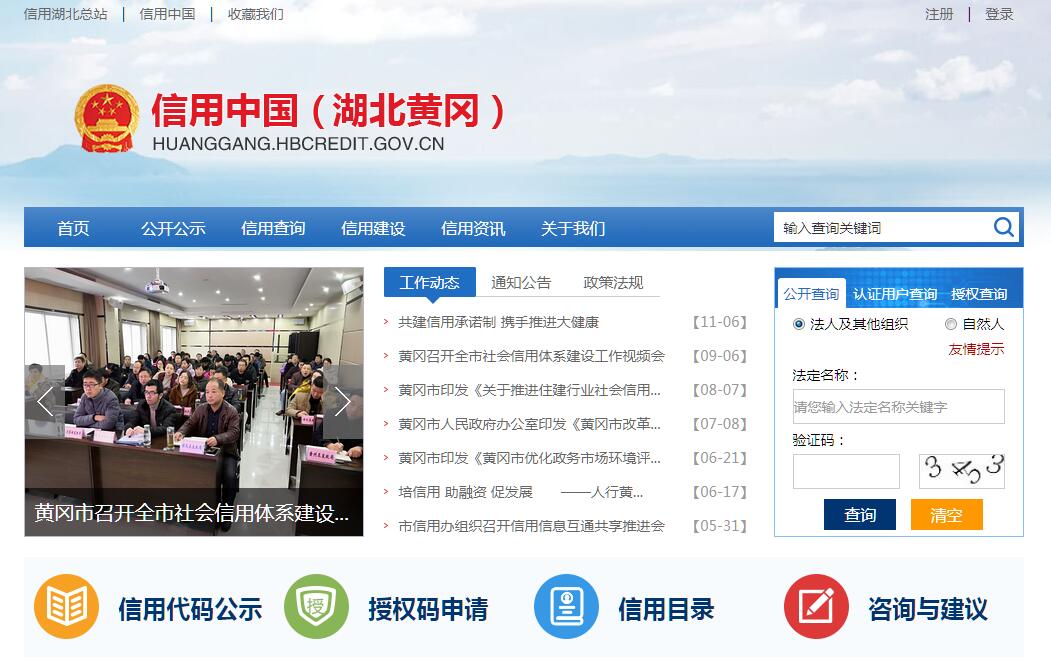Click the blue 信用目录 icon
Image resolution: width=1051 pixels, height=658 pixels.
(566, 606)
